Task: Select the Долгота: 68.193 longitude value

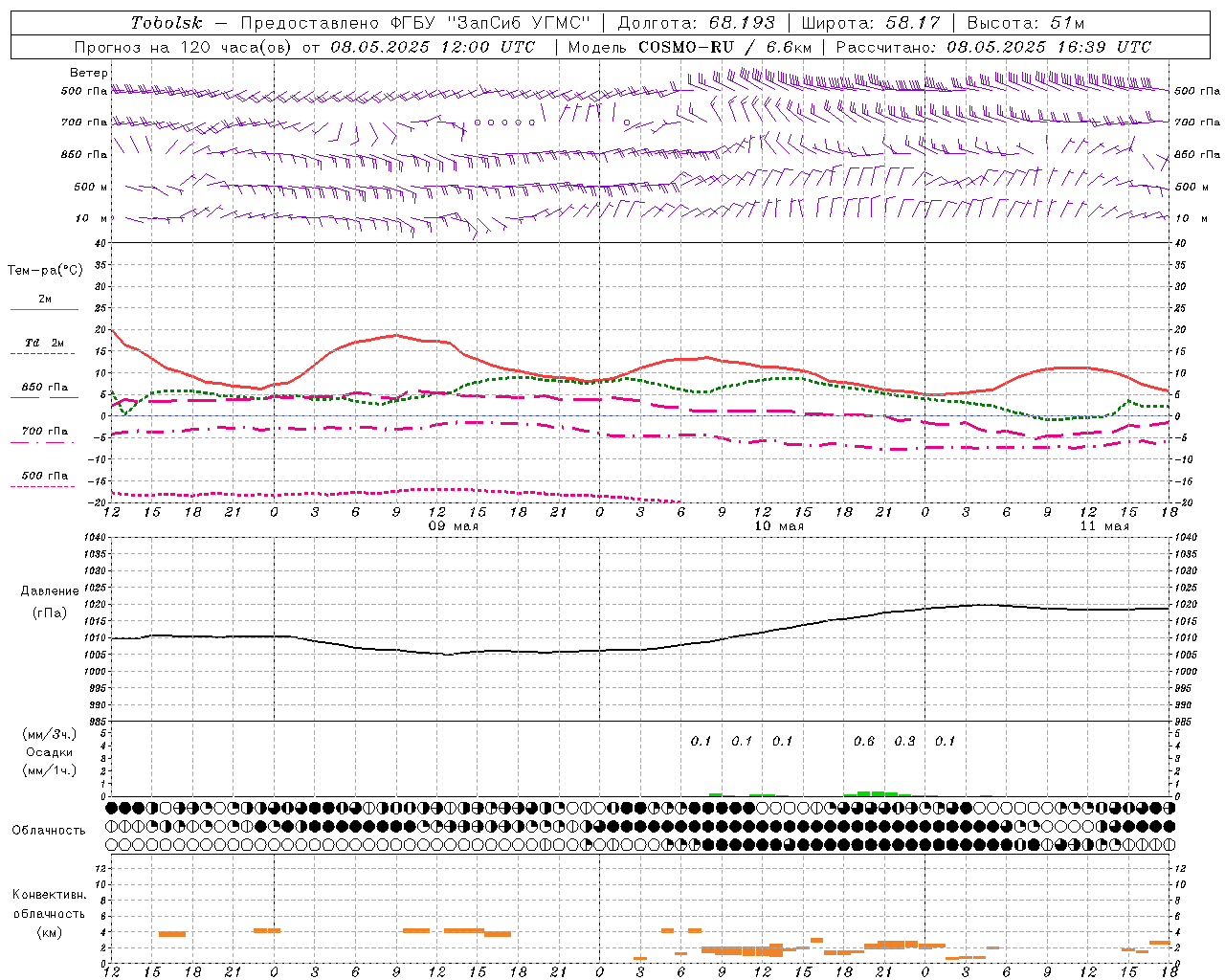Action: [x=697, y=23]
